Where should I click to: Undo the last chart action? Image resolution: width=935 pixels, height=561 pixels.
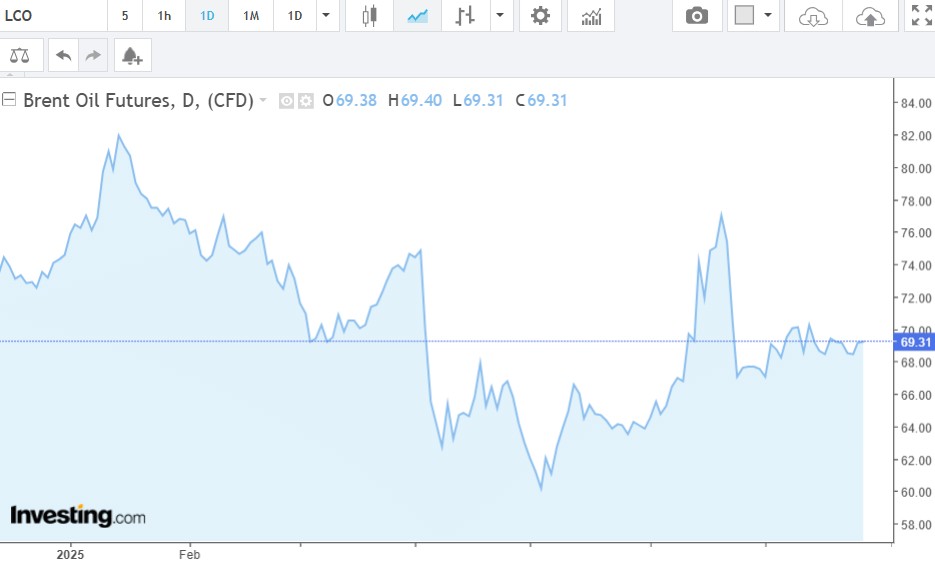pyautogui.click(x=64, y=56)
